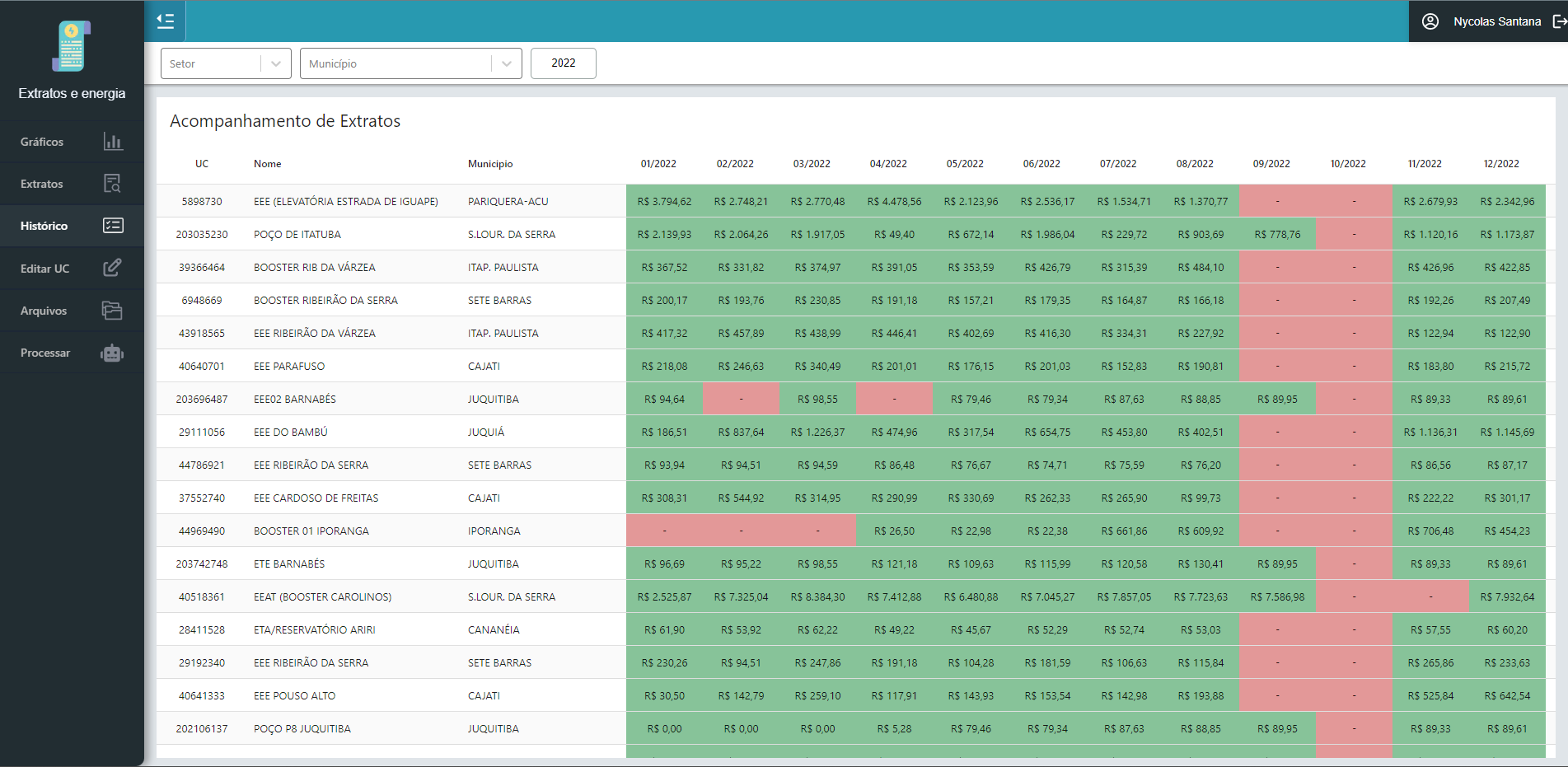
Task: Go to the Arquivos menu item
Action: pos(44,311)
